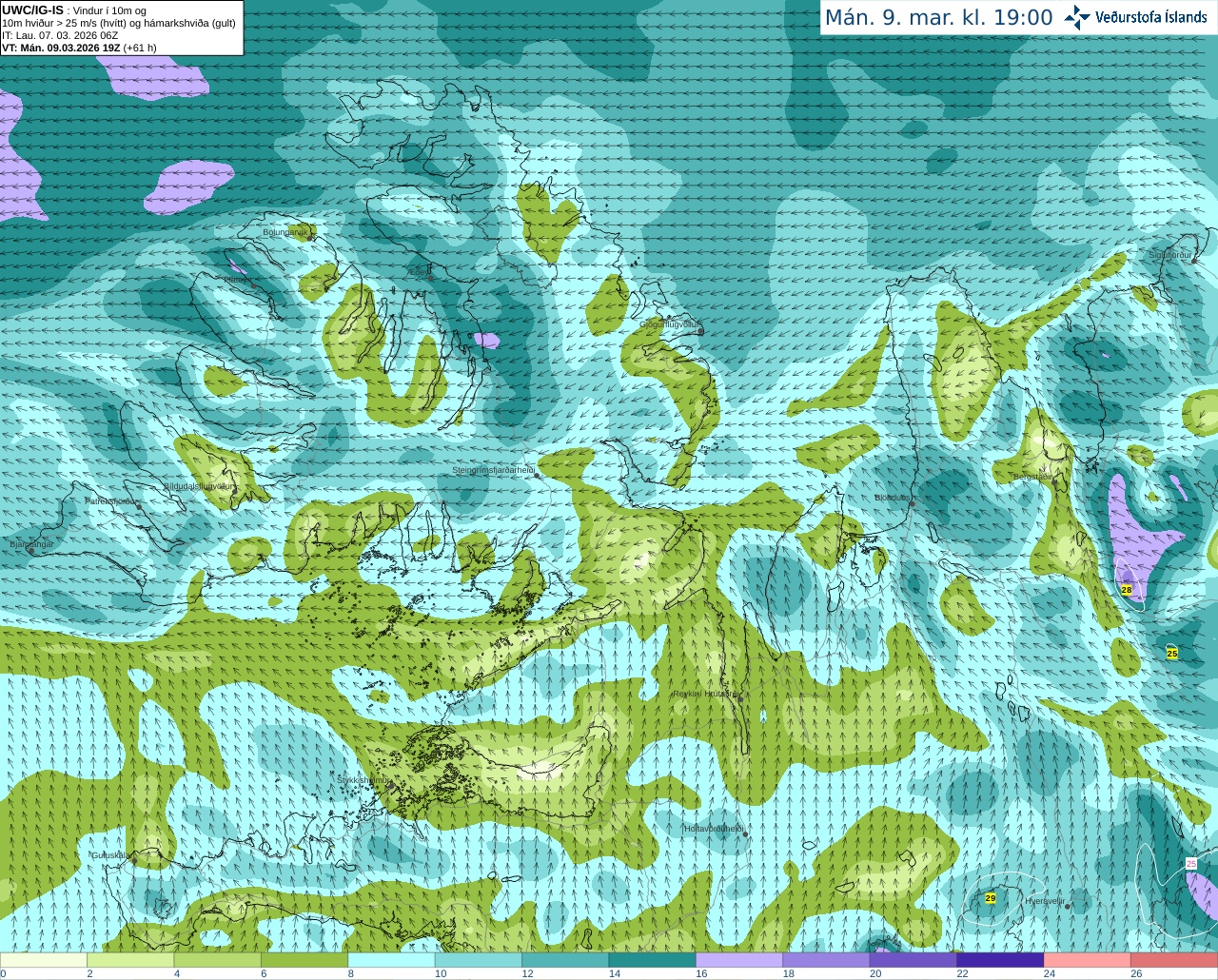The width and height of the screenshot is (1218, 980).
Task: Pick the 20–22 m/s violet legend swatch
Action: pyautogui.click(x=913, y=960)
